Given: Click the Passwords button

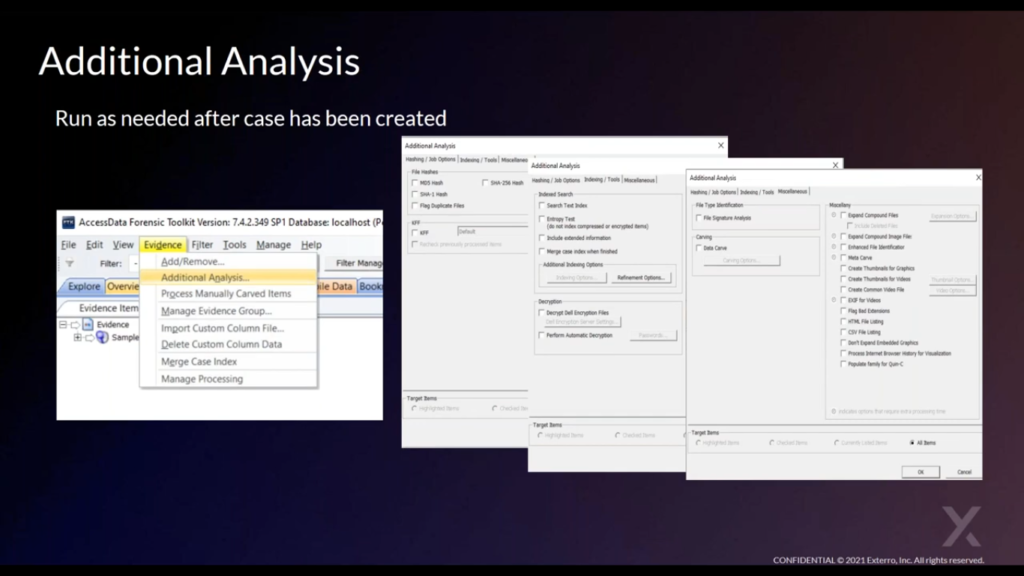Looking at the screenshot, I should coord(653,335).
